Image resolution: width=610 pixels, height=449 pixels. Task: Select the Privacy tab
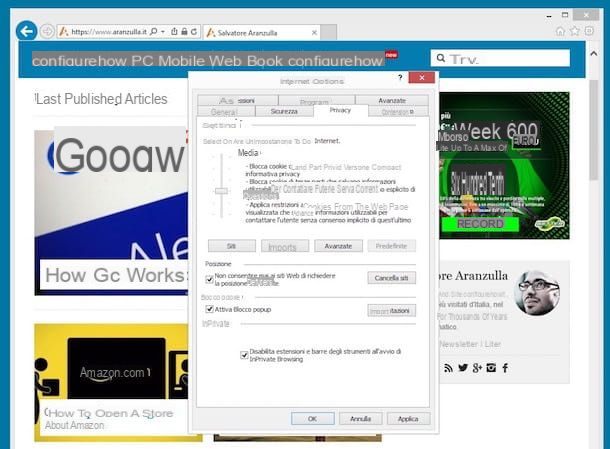(340, 110)
